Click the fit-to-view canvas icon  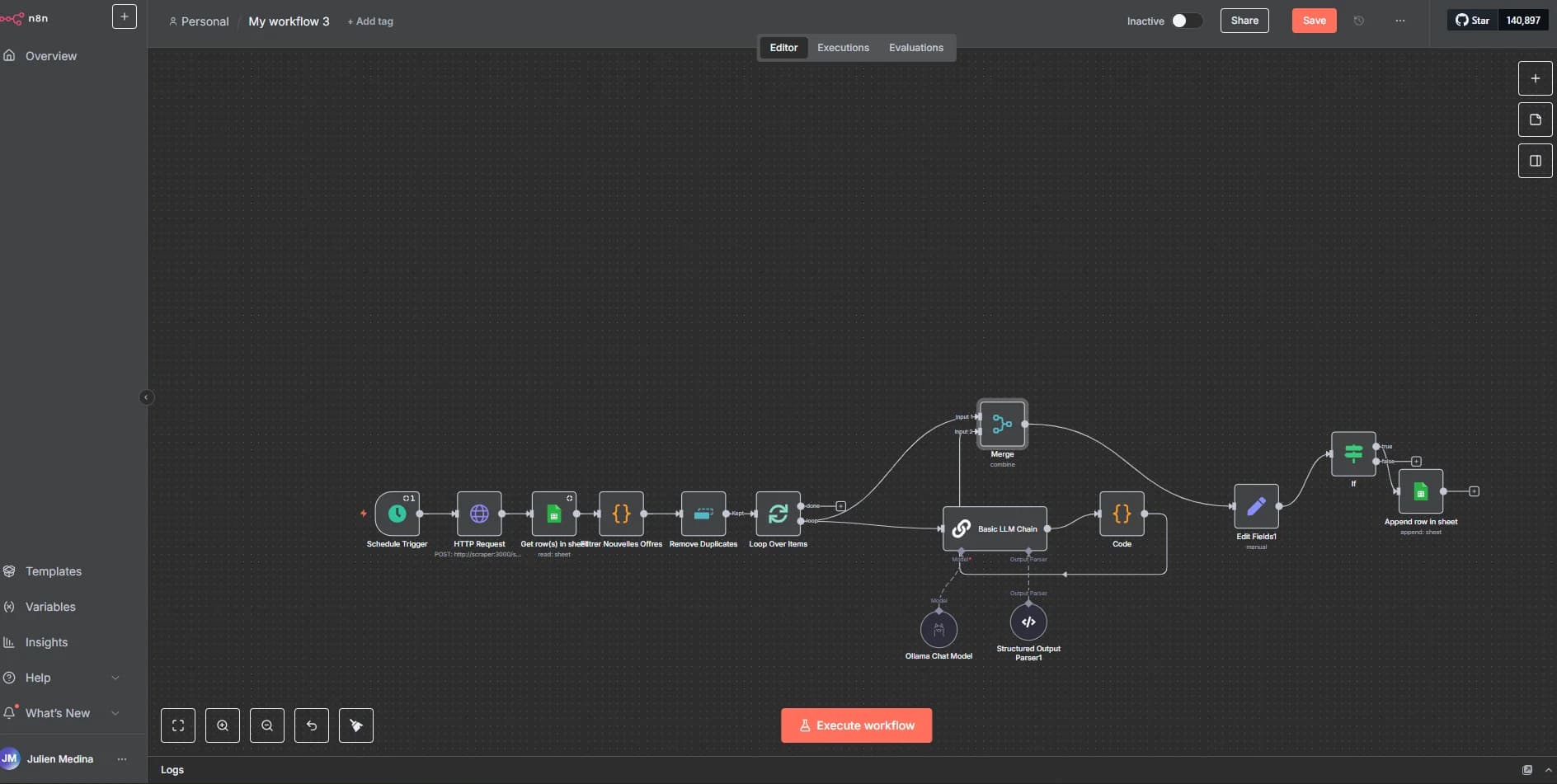click(x=178, y=725)
